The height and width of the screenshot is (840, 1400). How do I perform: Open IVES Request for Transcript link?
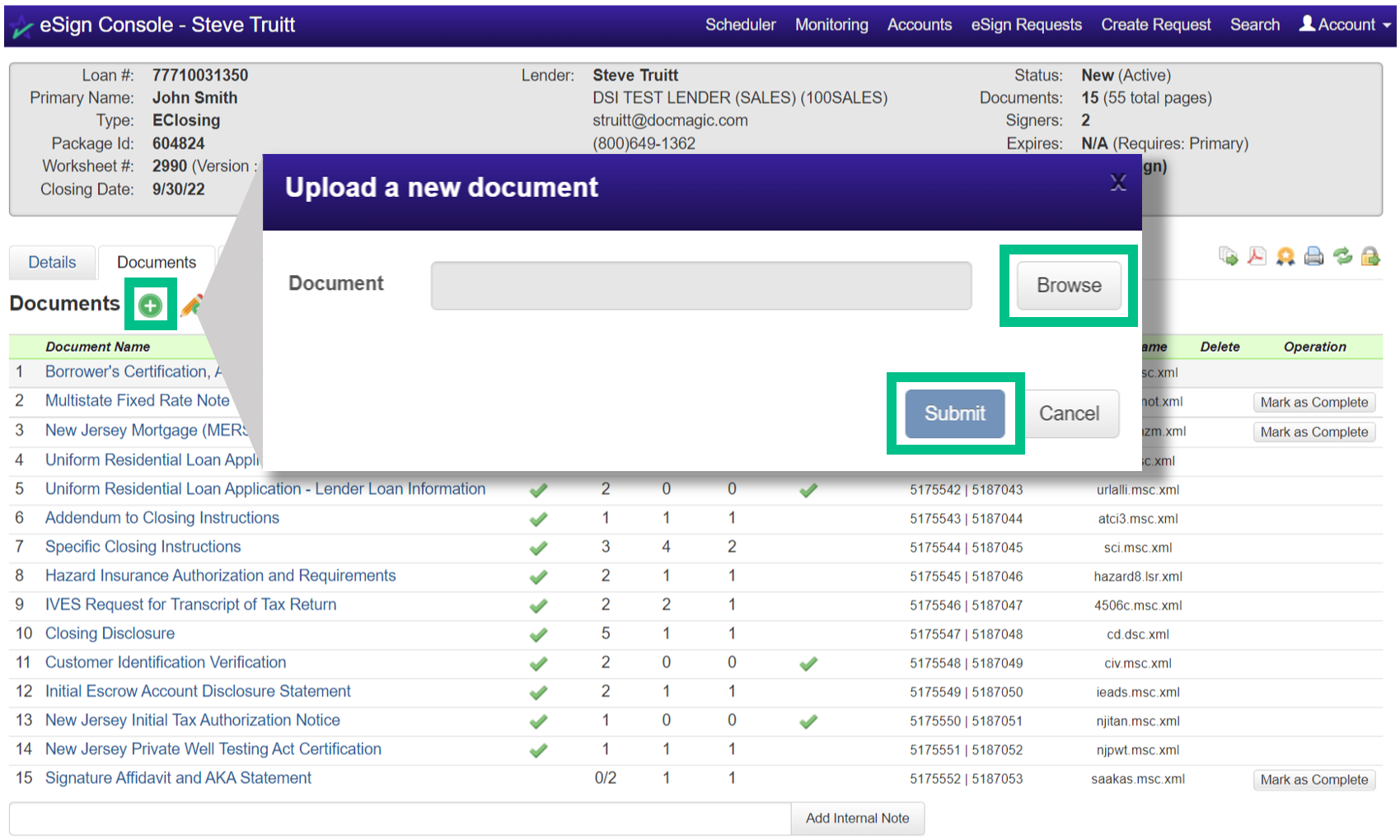191,604
